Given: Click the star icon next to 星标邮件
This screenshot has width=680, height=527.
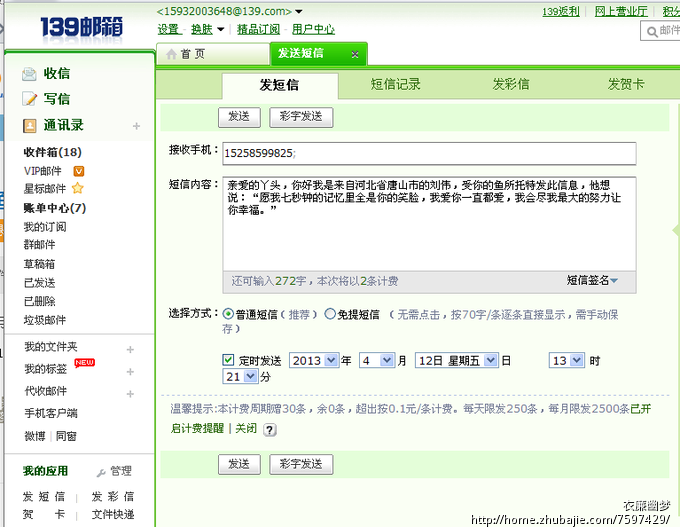Looking at the screenshot, I should pos(78,188).
